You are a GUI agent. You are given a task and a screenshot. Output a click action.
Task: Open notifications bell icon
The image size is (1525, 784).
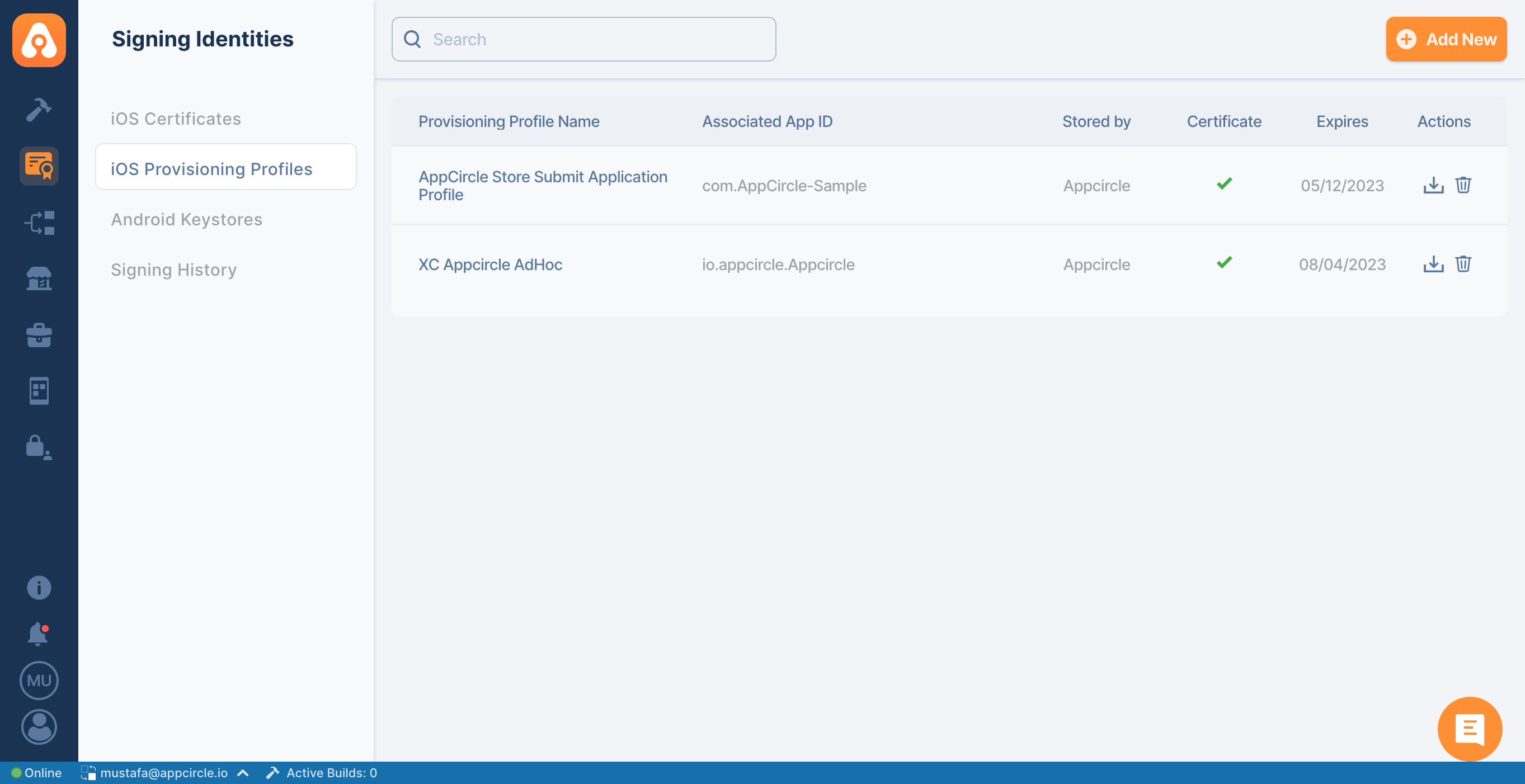(x=39, y=634)
